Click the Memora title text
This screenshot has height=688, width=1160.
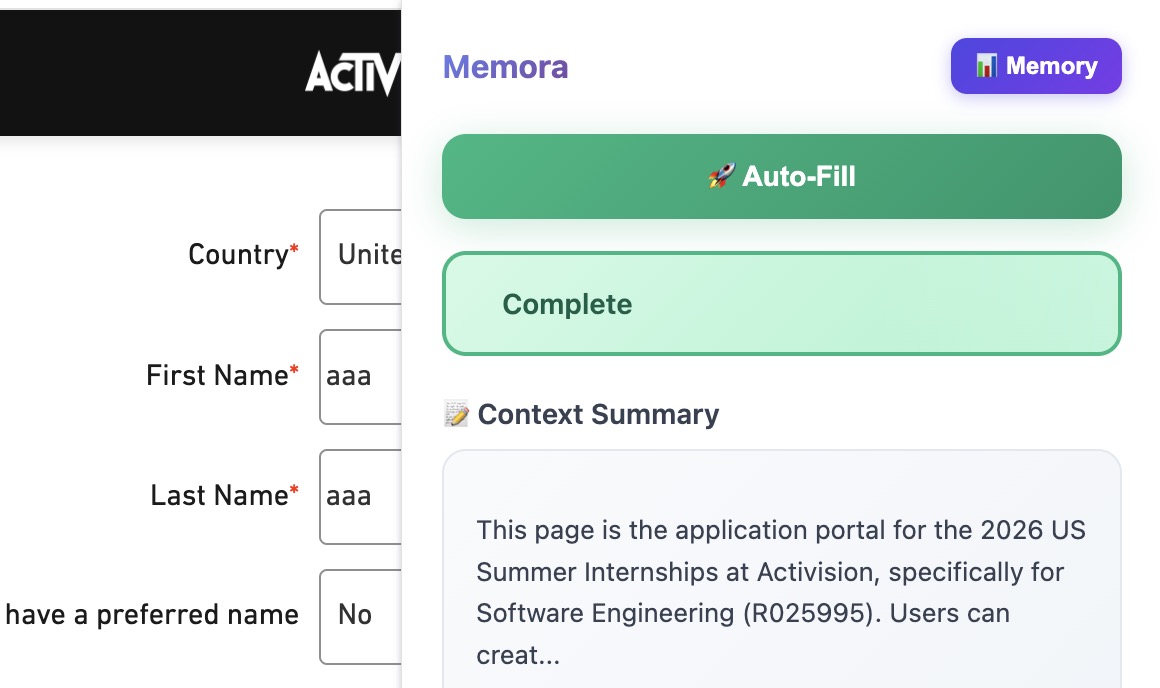pyautogui.click(x=505, y=67)
